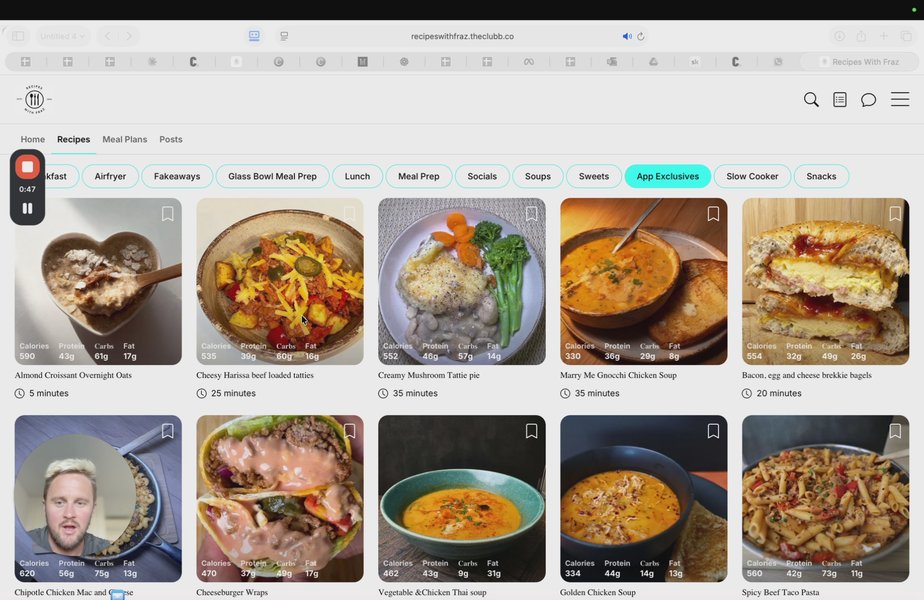Image resolution: width=924 pixels, height=600 pixels.
Task: Open the search magnifier icon
Action: 811,100
